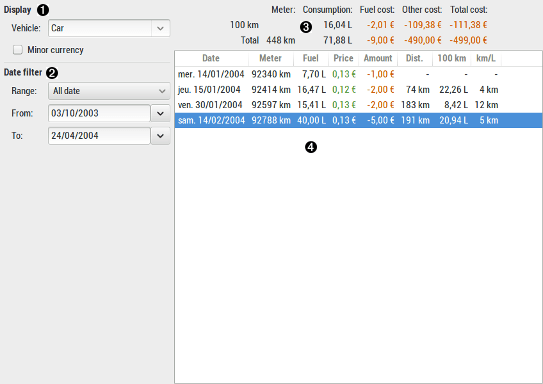
Task: Click fuel value 16,47 L
Action: tap(311, 90)
